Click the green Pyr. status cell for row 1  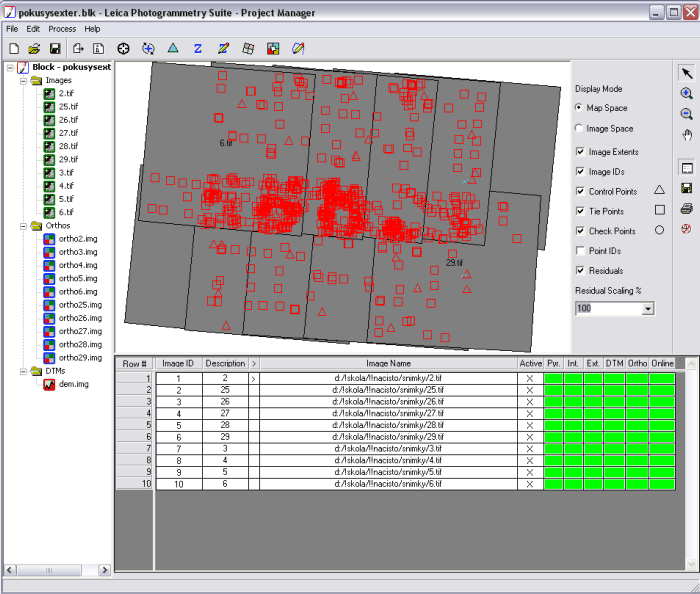coord(554,378)
